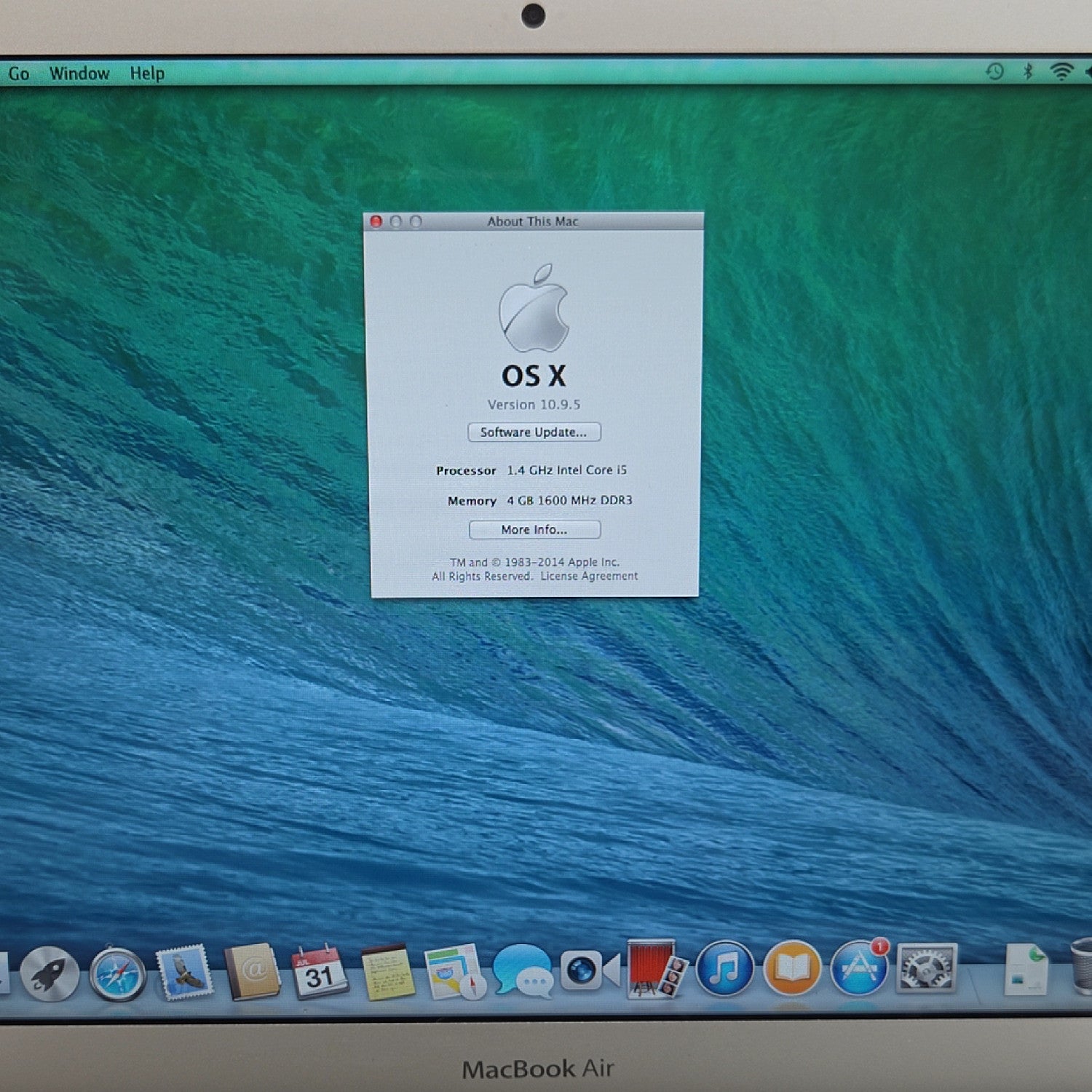Click the "1.4 GHz Intel Core i5" value
Viewport: 1092px width, 1092px height.
[567, 470]
